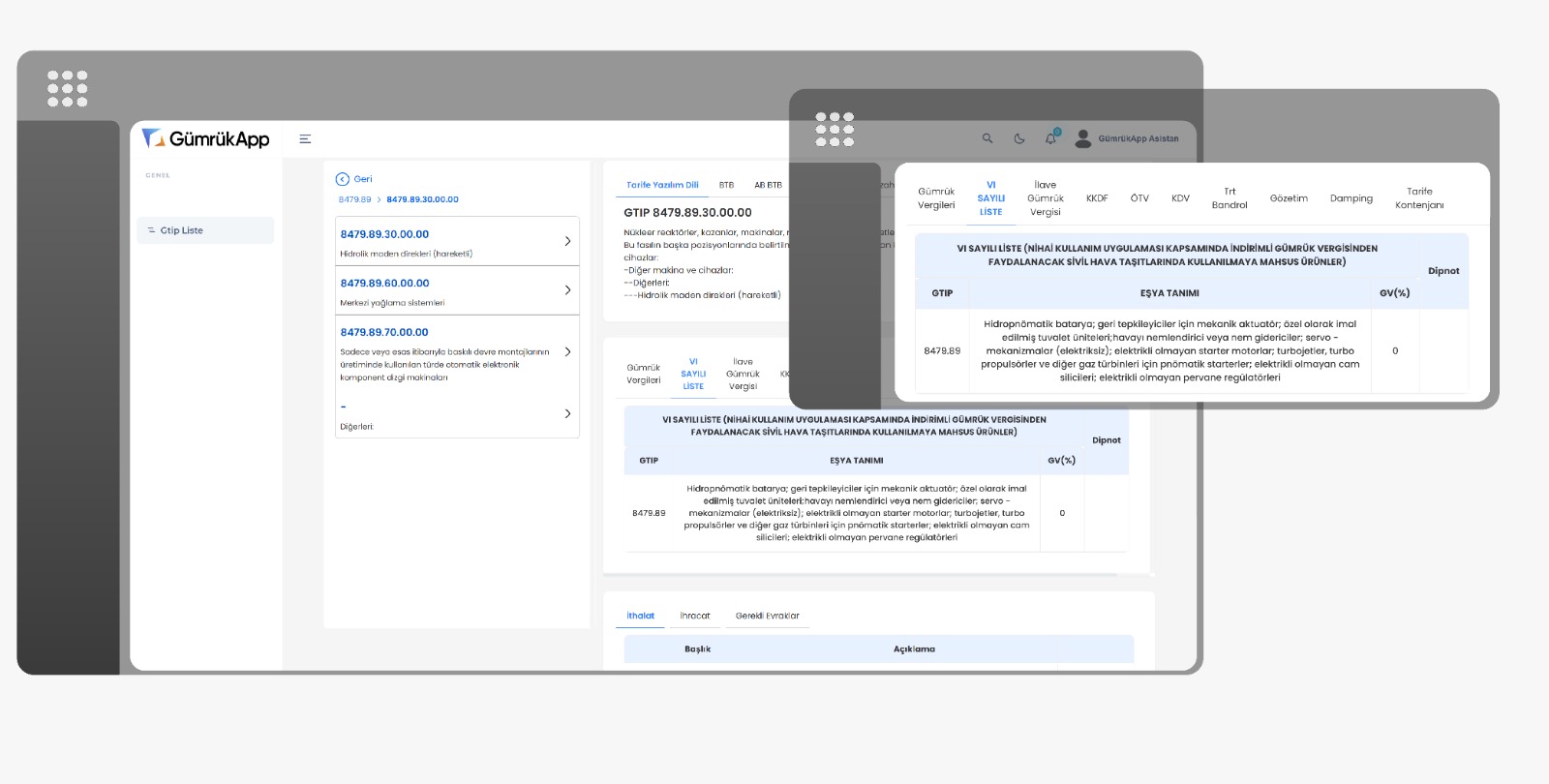
Task: Open the Tarife Kontenjanı tab
Action: point(1418,198)
